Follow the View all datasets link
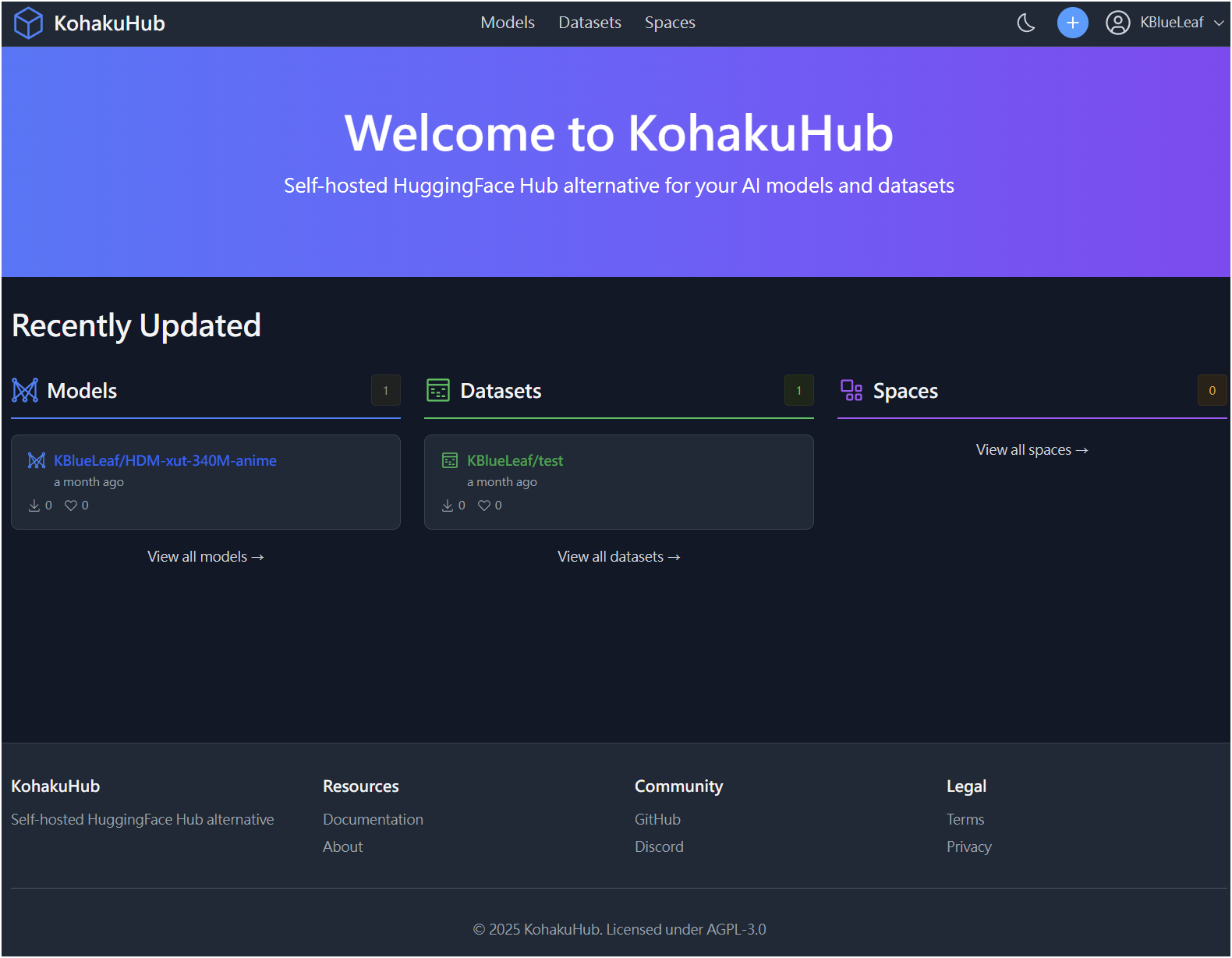1232x958 pixels. (619, 556)
